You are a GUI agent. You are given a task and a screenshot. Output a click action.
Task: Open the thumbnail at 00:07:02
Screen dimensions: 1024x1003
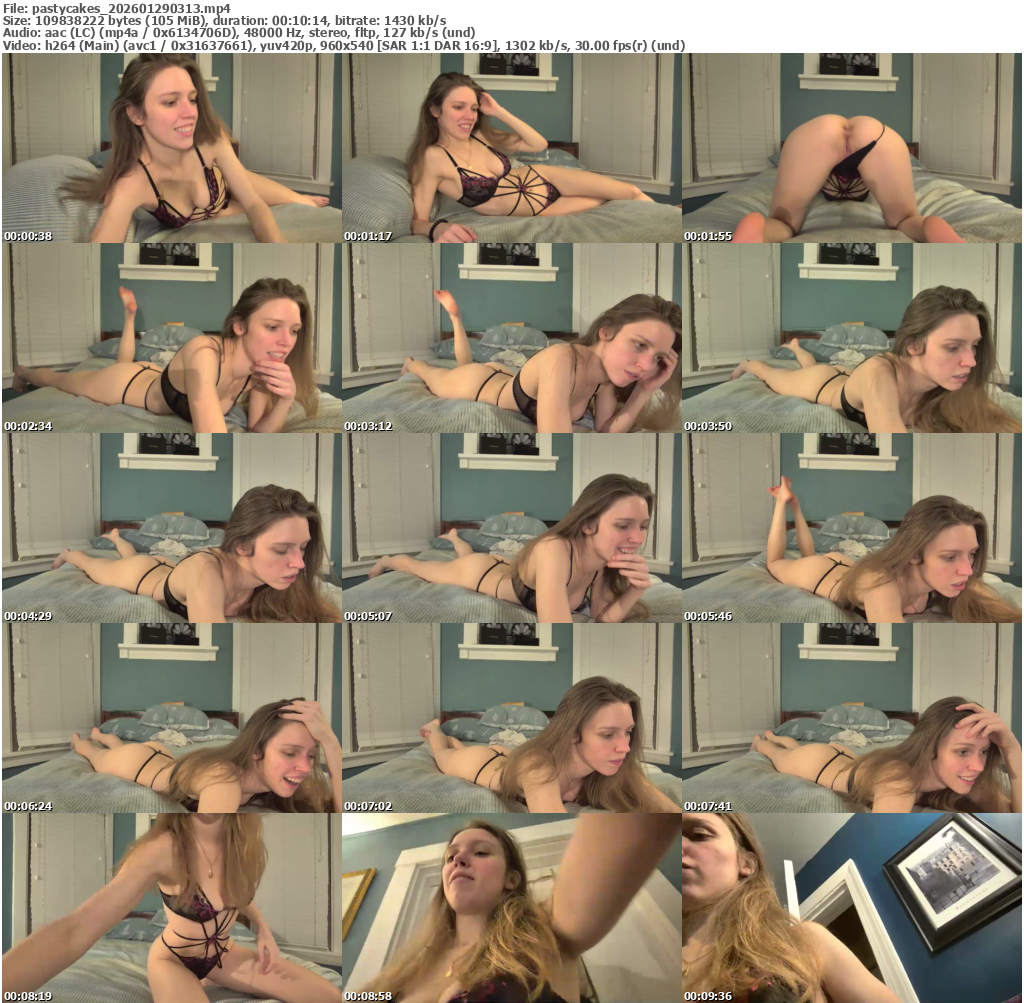[x=511, y=718]
